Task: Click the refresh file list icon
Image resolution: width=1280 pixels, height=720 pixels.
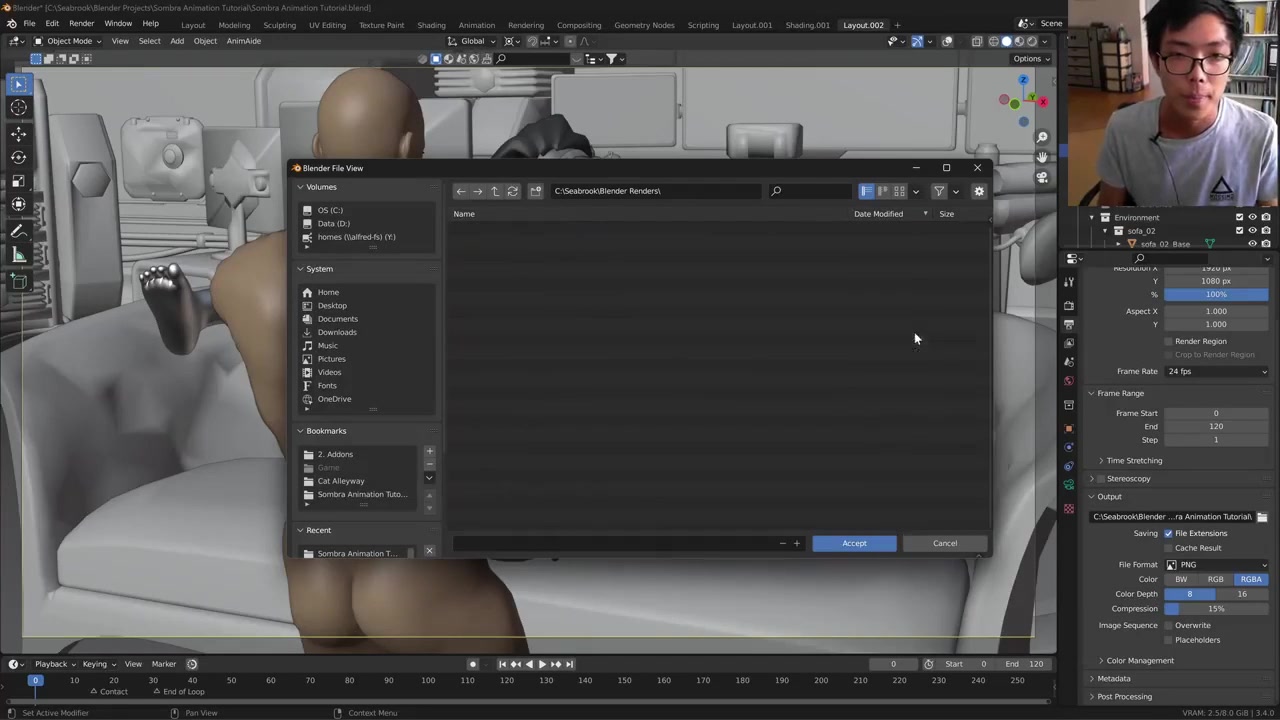Action: [x=512, y=191]
